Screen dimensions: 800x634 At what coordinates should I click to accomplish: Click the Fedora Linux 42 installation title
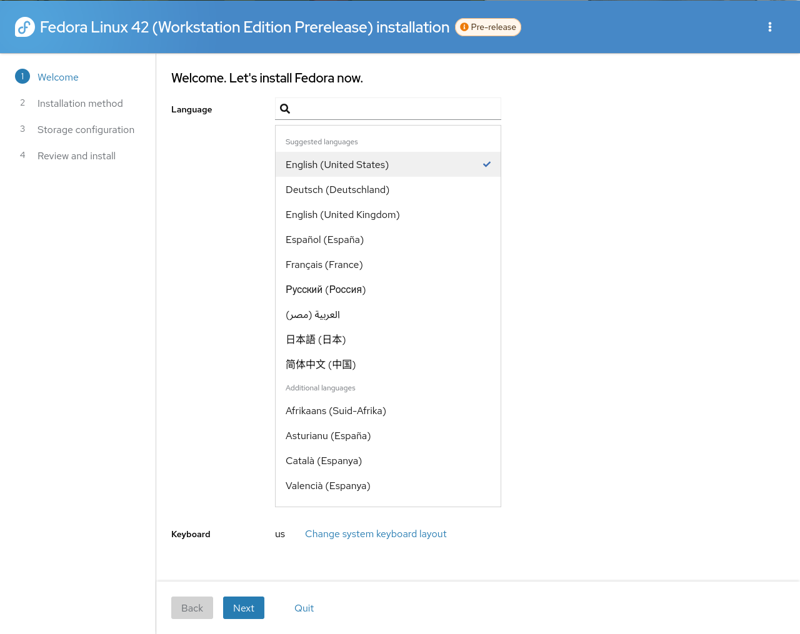(x=244, y=27)
